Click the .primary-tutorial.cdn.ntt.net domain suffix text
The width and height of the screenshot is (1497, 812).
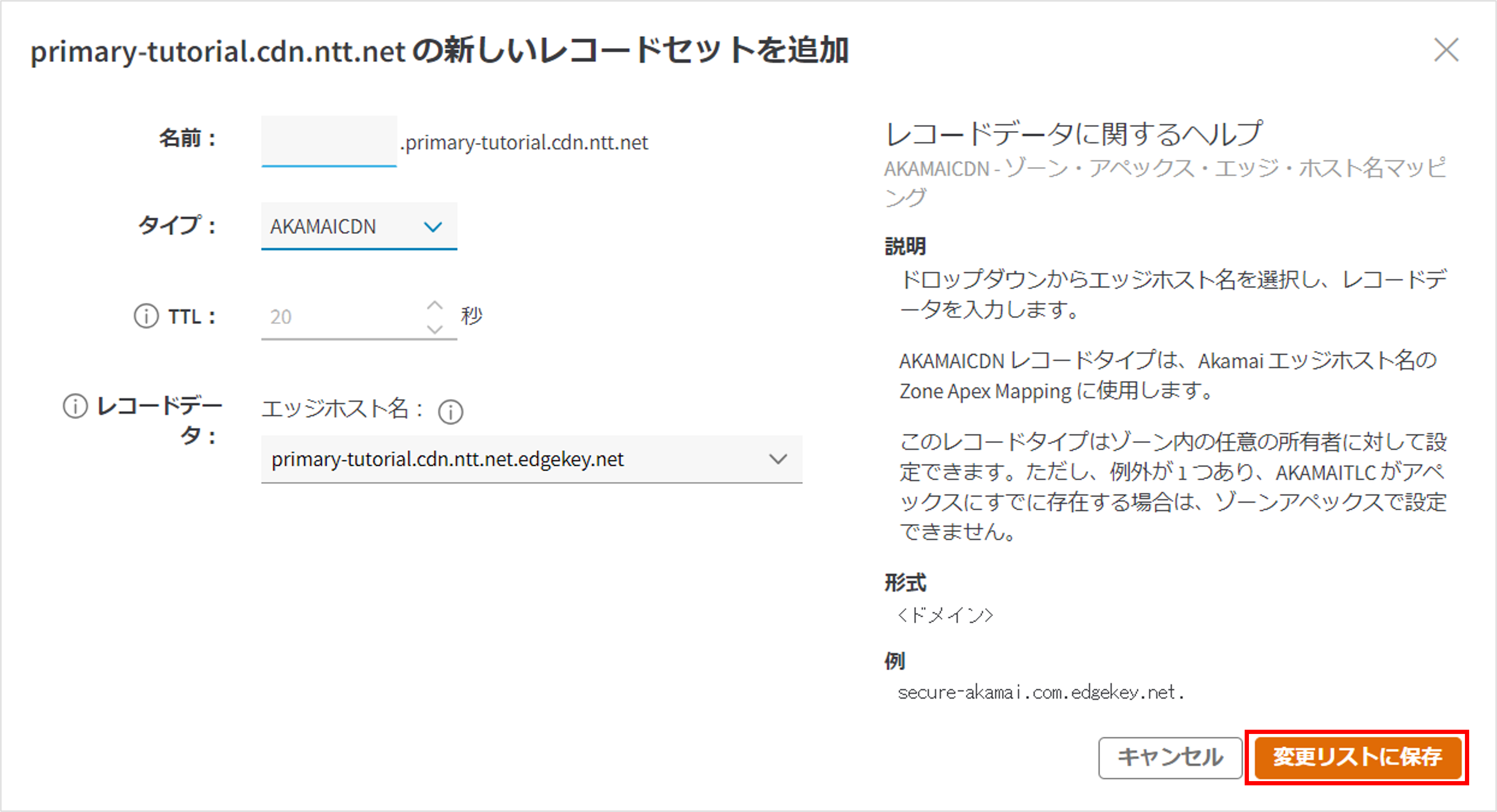[524, 143]
